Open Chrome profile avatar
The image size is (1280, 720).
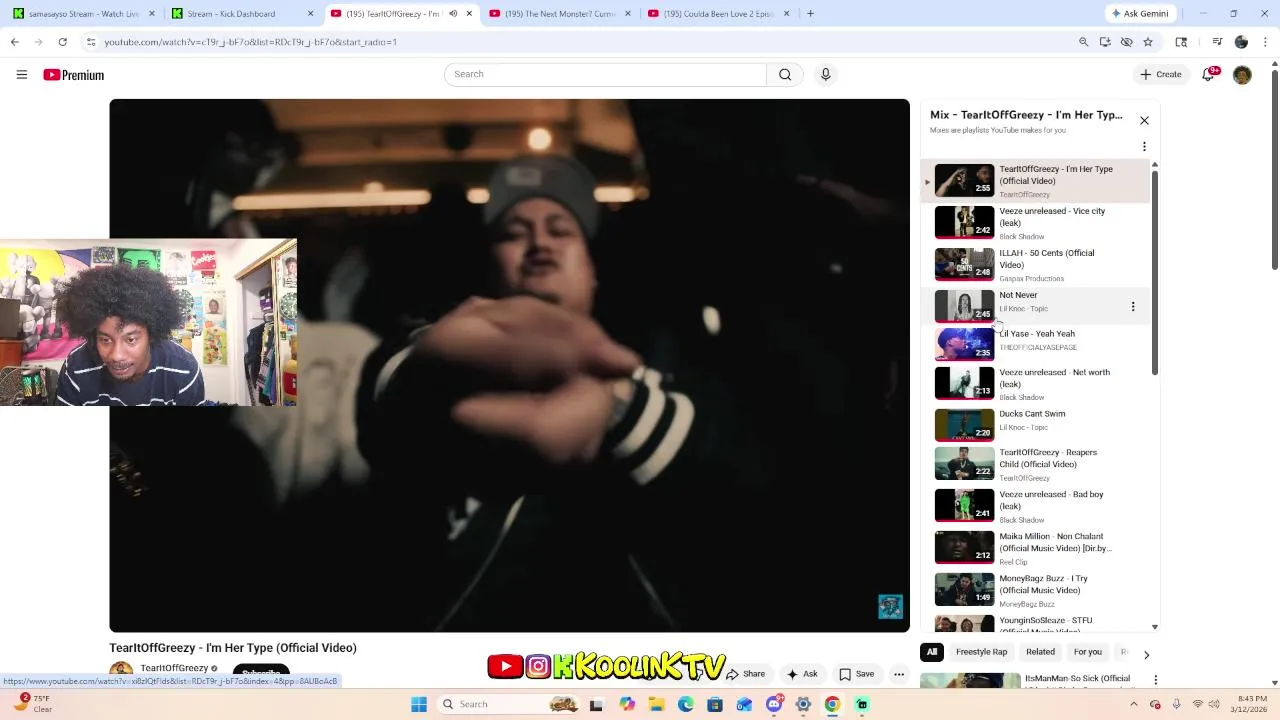click(x=1241, y=42)
